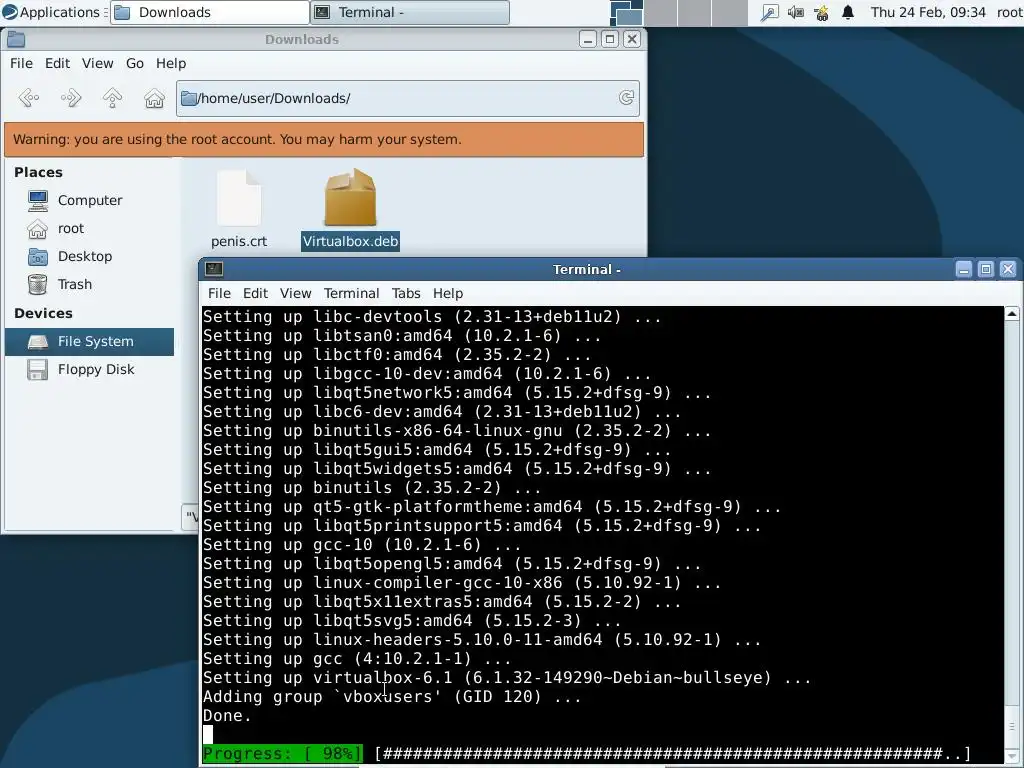1024x768 pixels.
Task: Click the Terminal window title icon
Action: pos(214,269)
